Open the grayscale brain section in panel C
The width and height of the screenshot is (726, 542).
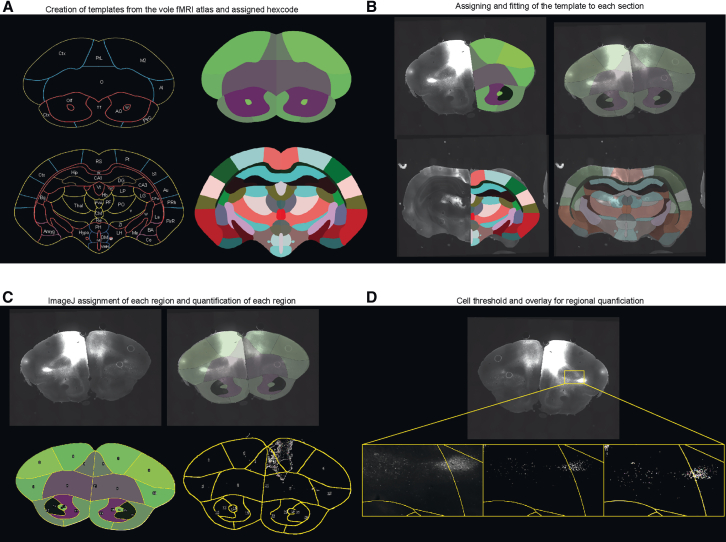(85, 367)
